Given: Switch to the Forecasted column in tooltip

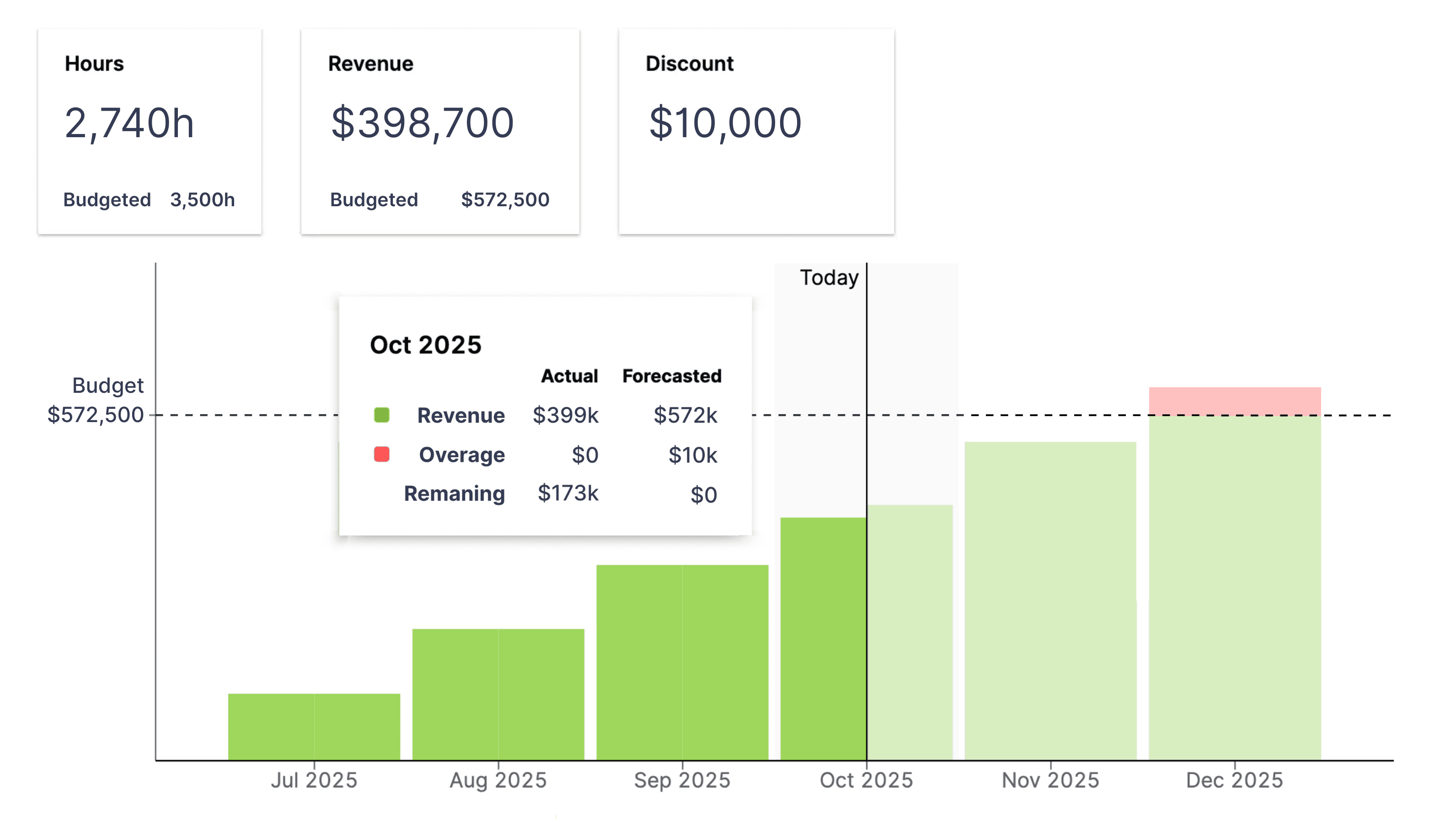Looking at the screenshot, I should point(672,375).
